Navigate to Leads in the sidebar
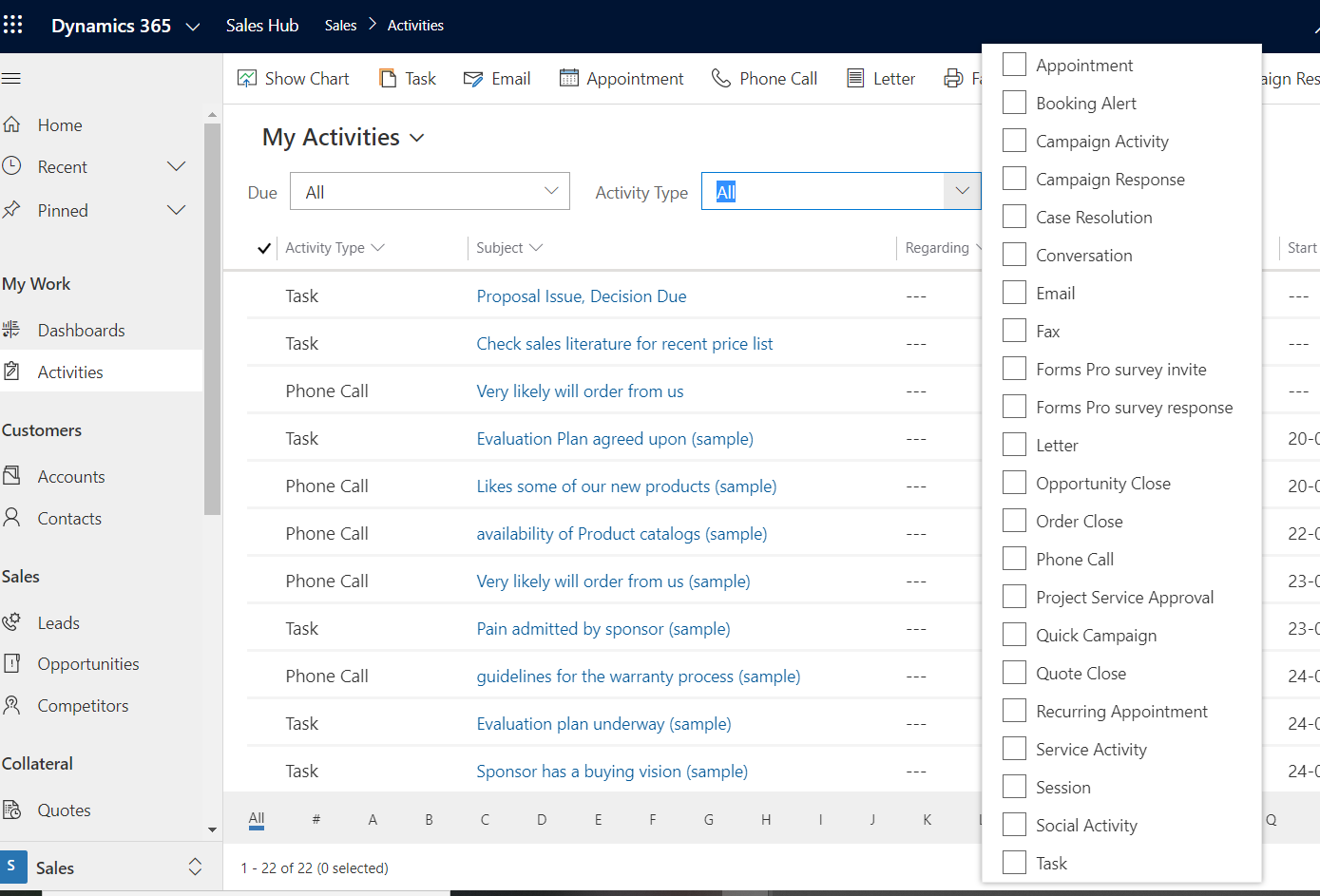Screen dimensions: 1320x896 [61, 622]
